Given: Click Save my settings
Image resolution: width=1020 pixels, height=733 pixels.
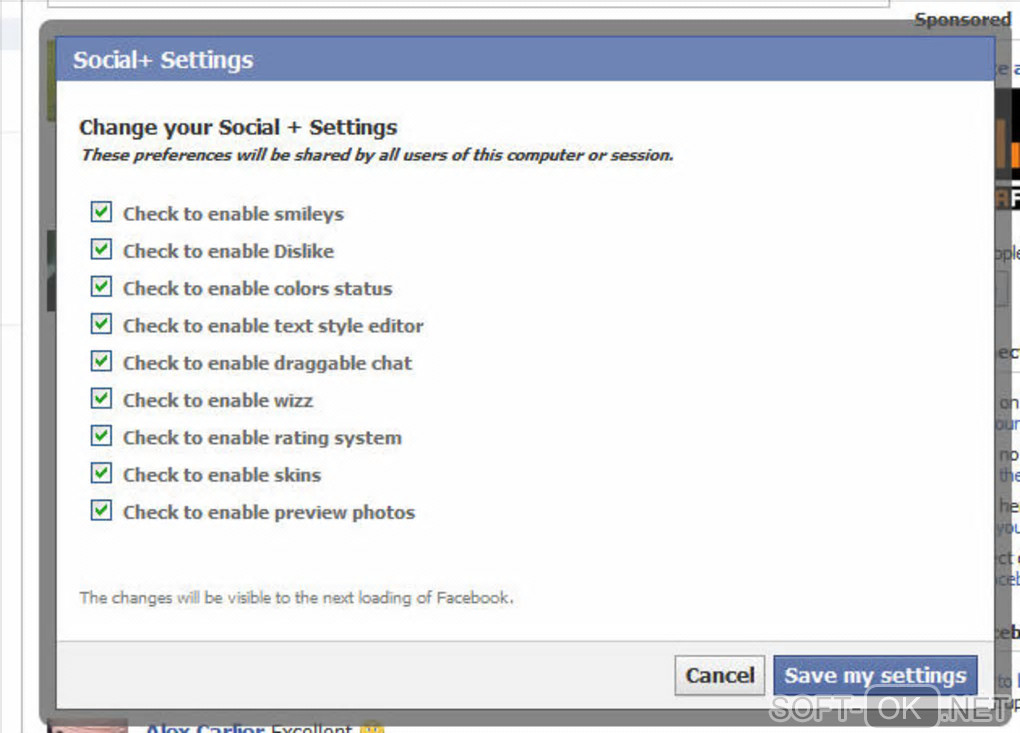Looking at the screenshot, I should pos(875,676).
